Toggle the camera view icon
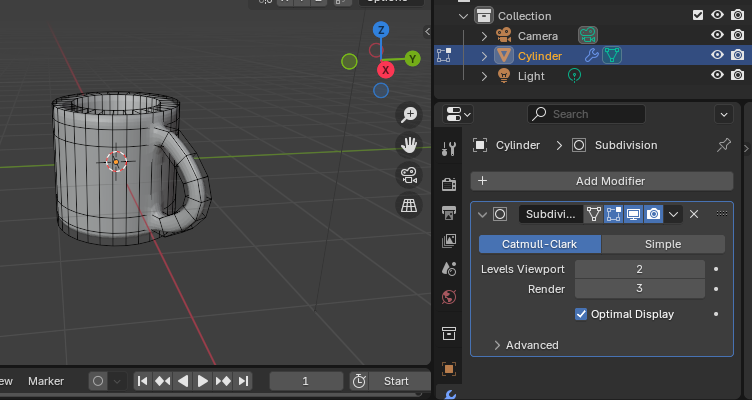 tap(408, 175)
